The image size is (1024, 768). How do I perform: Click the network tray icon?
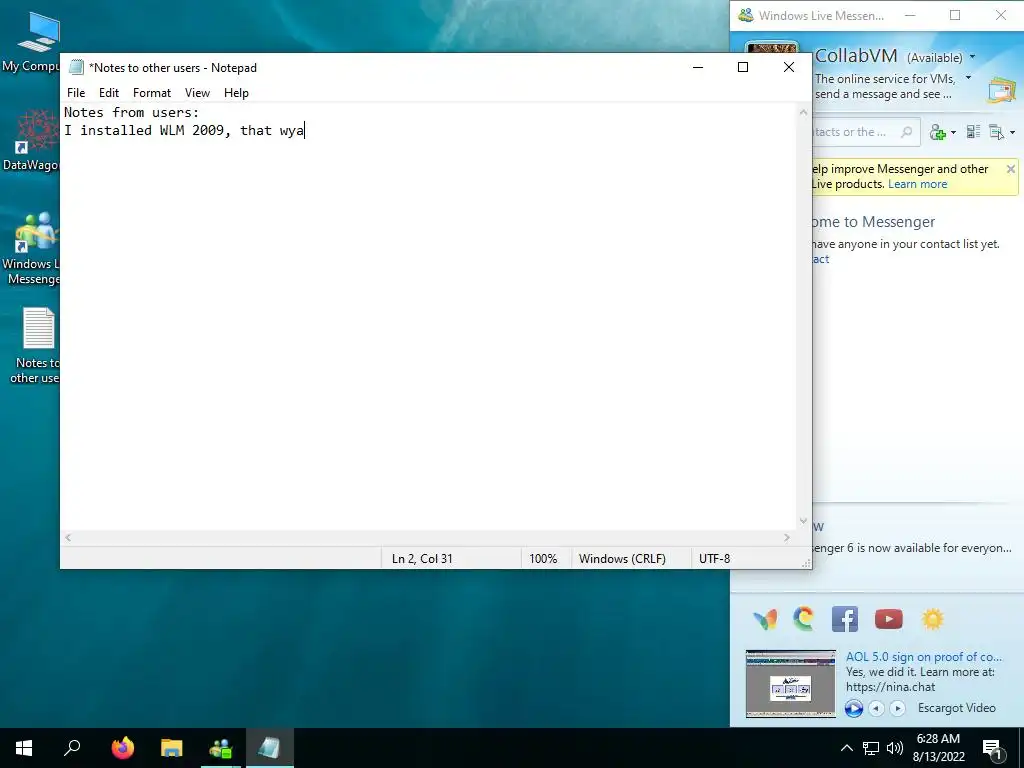871,748
